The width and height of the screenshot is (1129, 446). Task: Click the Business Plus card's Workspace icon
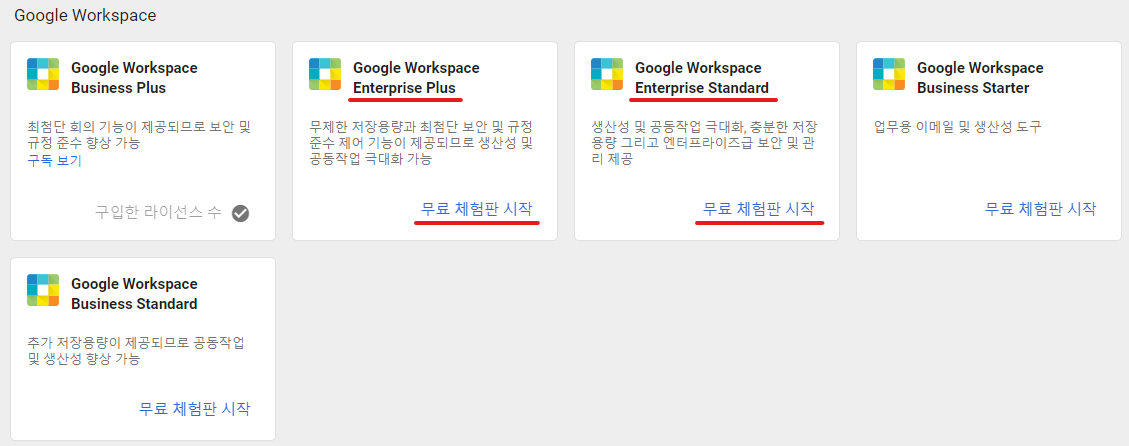[x=42, y=74]
